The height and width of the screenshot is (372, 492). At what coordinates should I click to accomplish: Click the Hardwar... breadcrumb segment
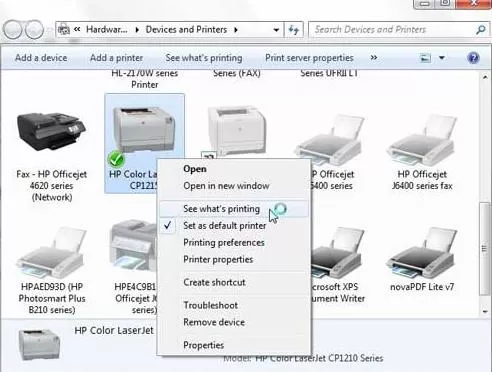(107, 30)
